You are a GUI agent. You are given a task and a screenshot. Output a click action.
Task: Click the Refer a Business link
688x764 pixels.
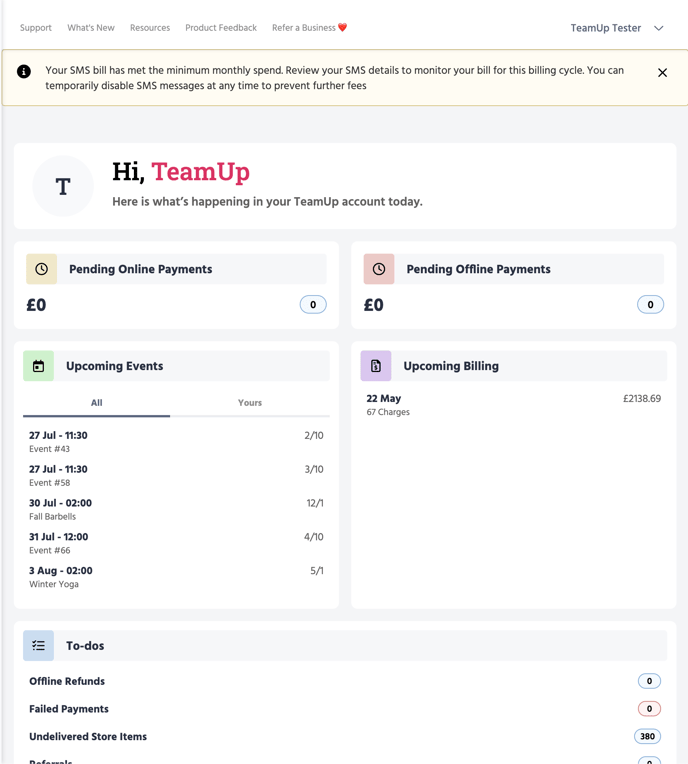309,28
